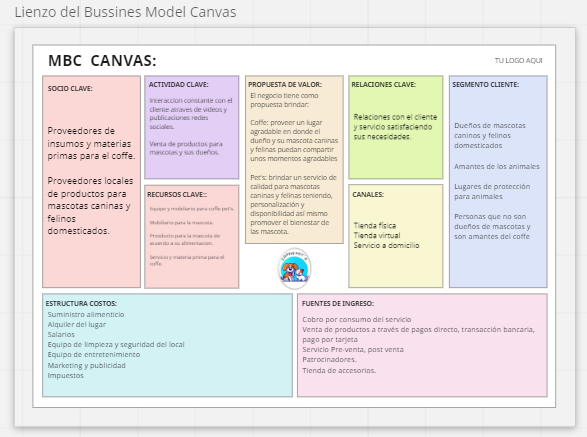This screenshot has height=437, width=587.
Task: Click the 'SOCIO CLAVE:' header
Action: [70, 89]
